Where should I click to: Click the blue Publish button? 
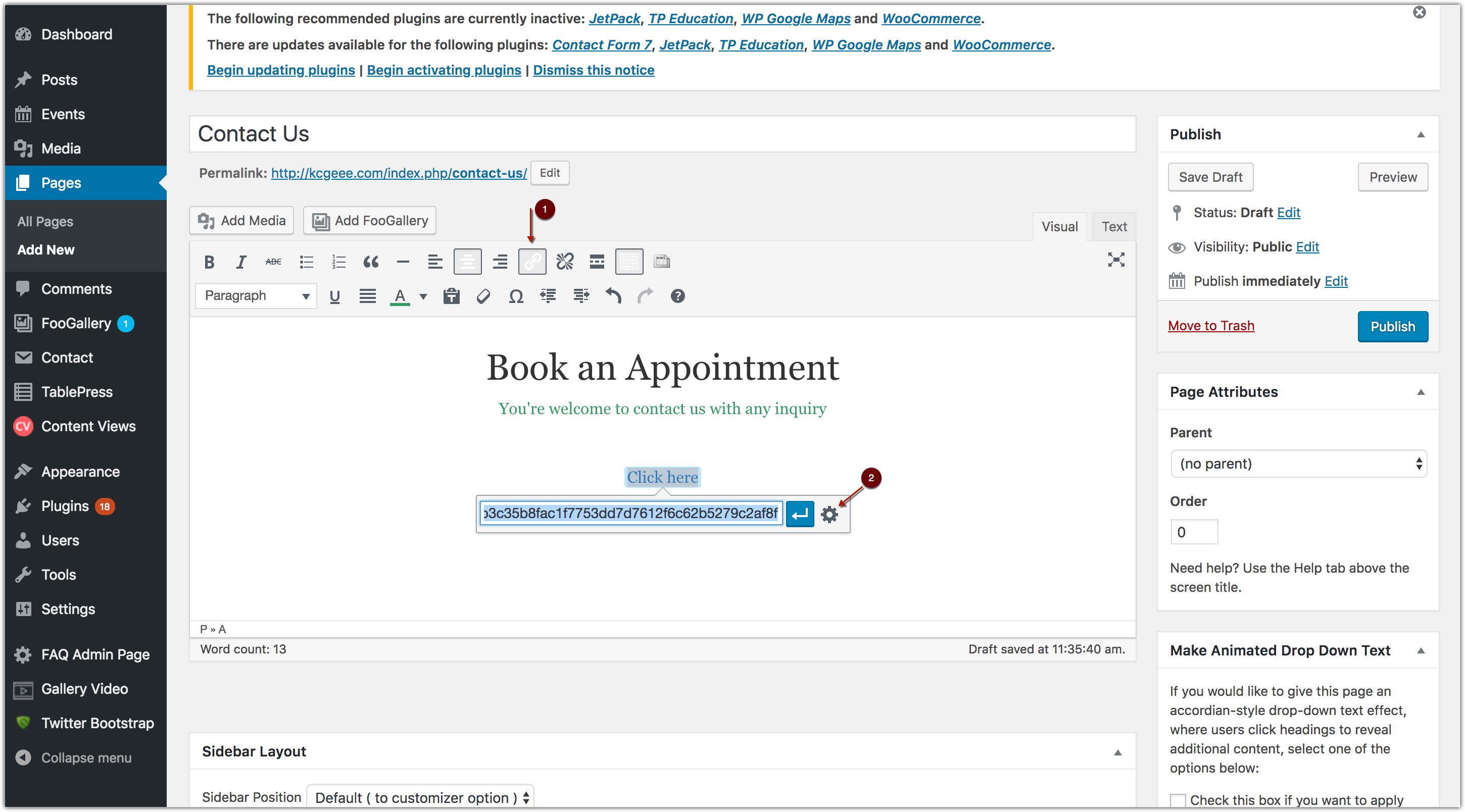[1392, 326]
